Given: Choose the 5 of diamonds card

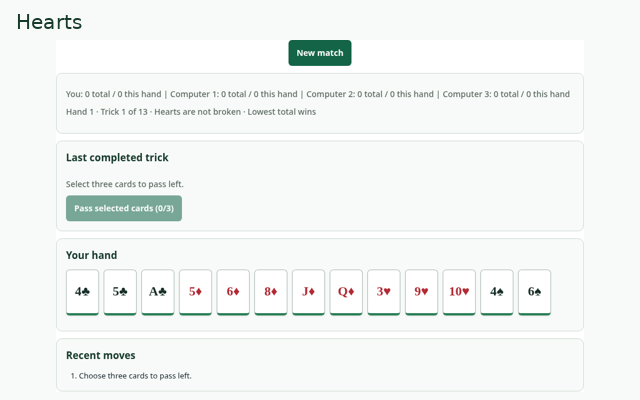Looking at the screenshot, I should tap(196, 292).
